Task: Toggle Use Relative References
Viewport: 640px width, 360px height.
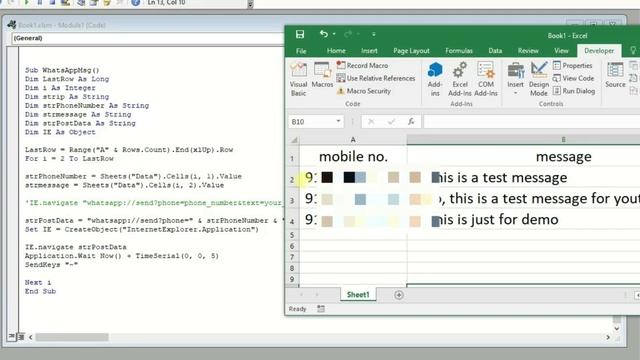Action: pyautogui.click(x=376, y=78)
